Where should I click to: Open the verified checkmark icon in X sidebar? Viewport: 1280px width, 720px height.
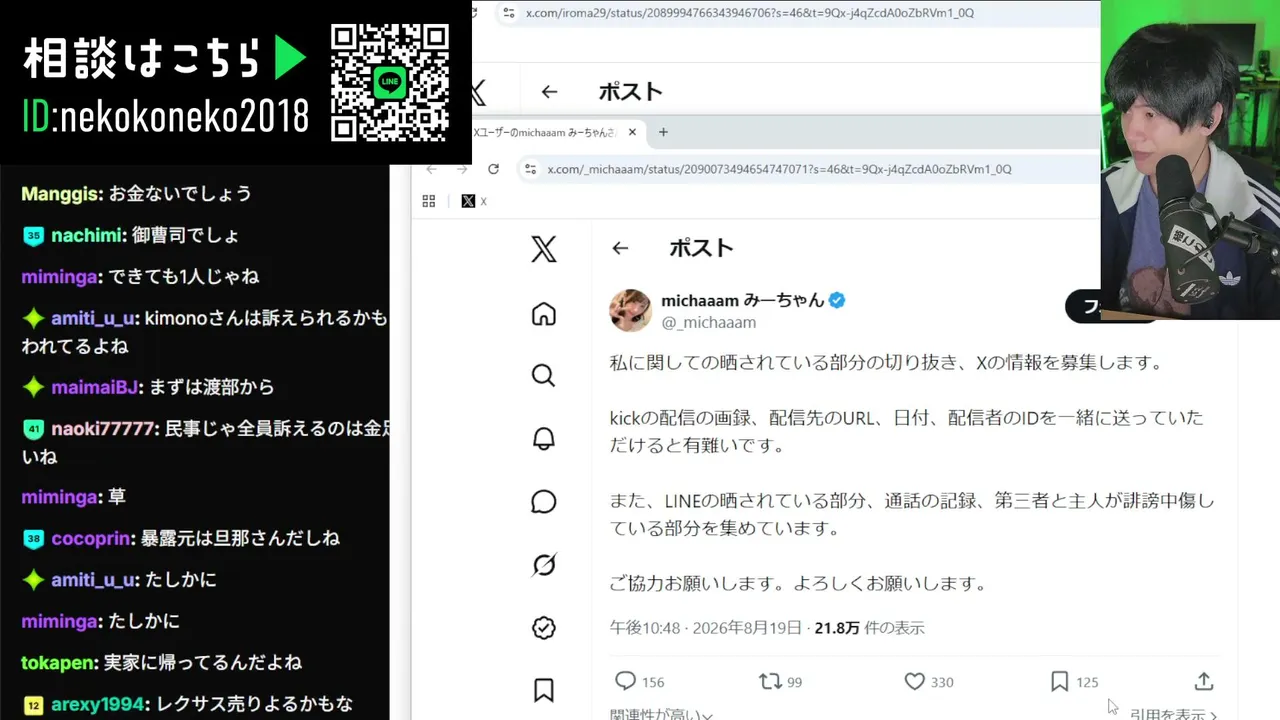[544, 627]
